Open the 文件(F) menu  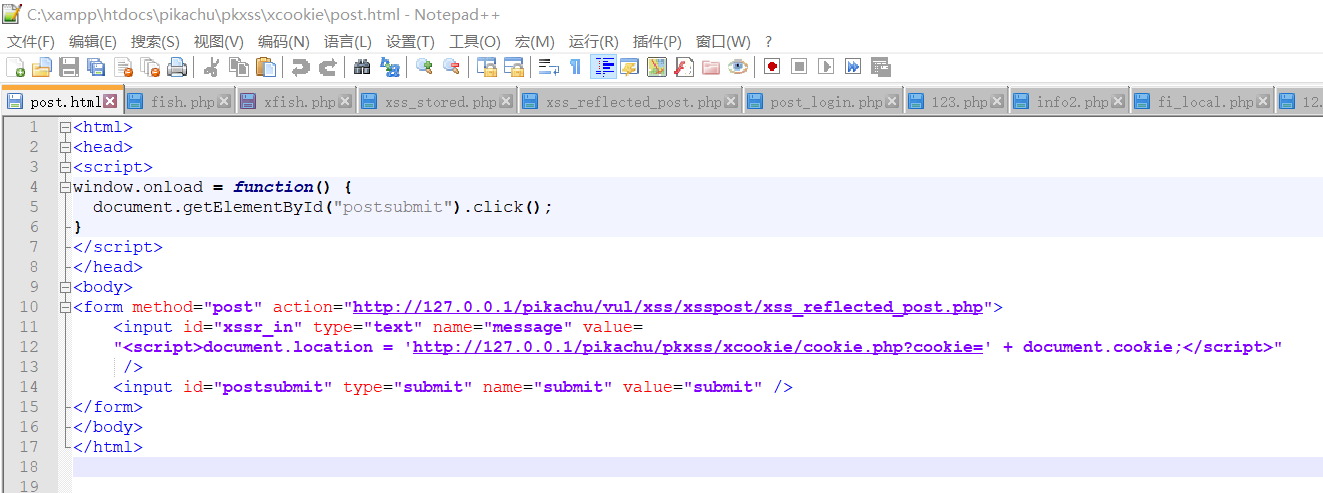coord(31,41)
